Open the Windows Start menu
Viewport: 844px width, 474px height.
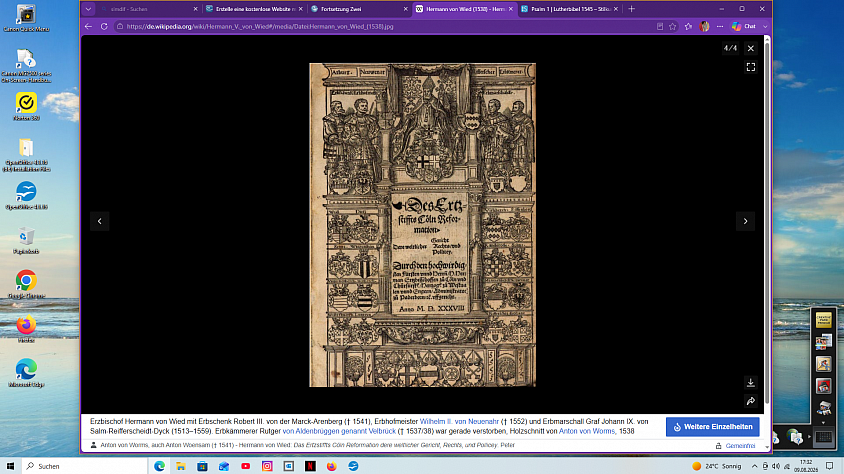click(x=10, y=466)
